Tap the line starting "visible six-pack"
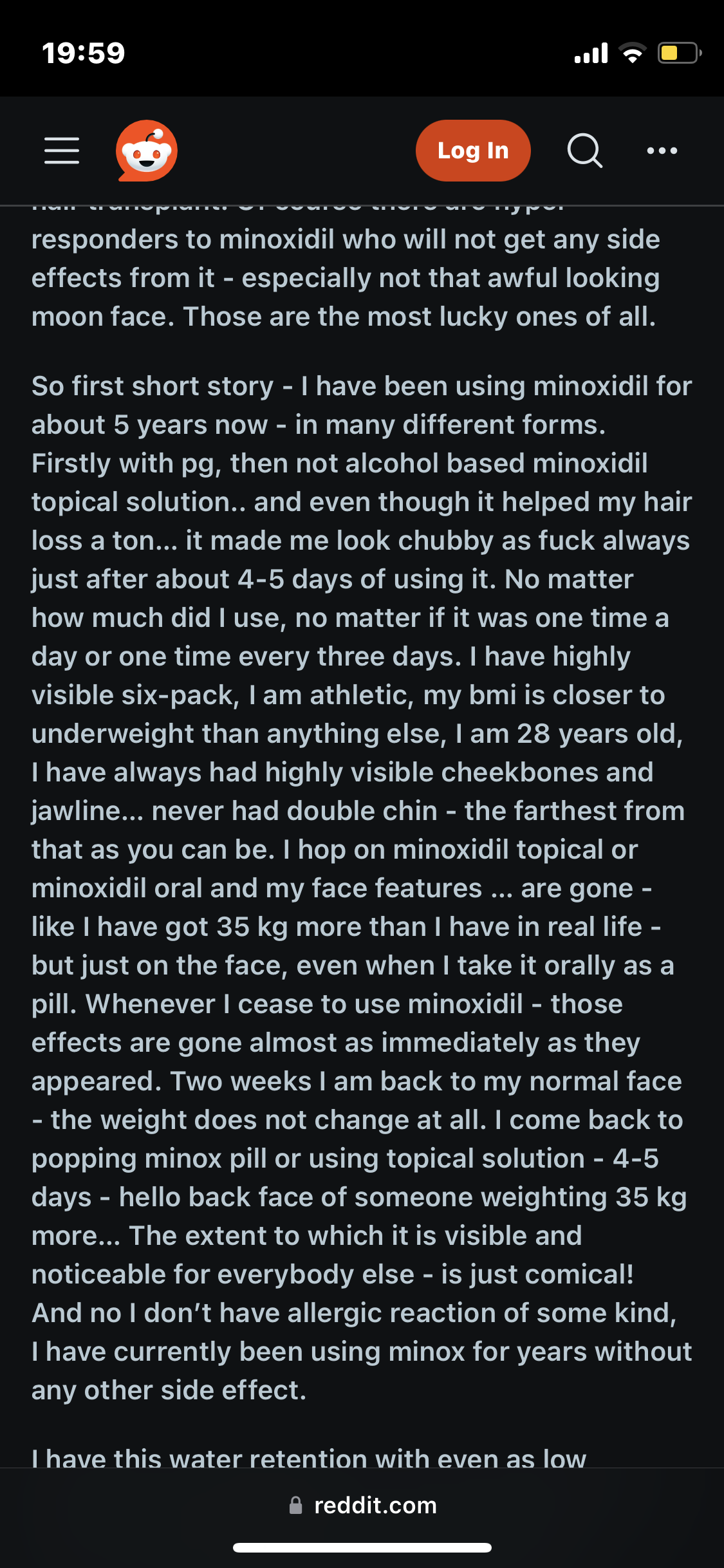 (348, 695)
